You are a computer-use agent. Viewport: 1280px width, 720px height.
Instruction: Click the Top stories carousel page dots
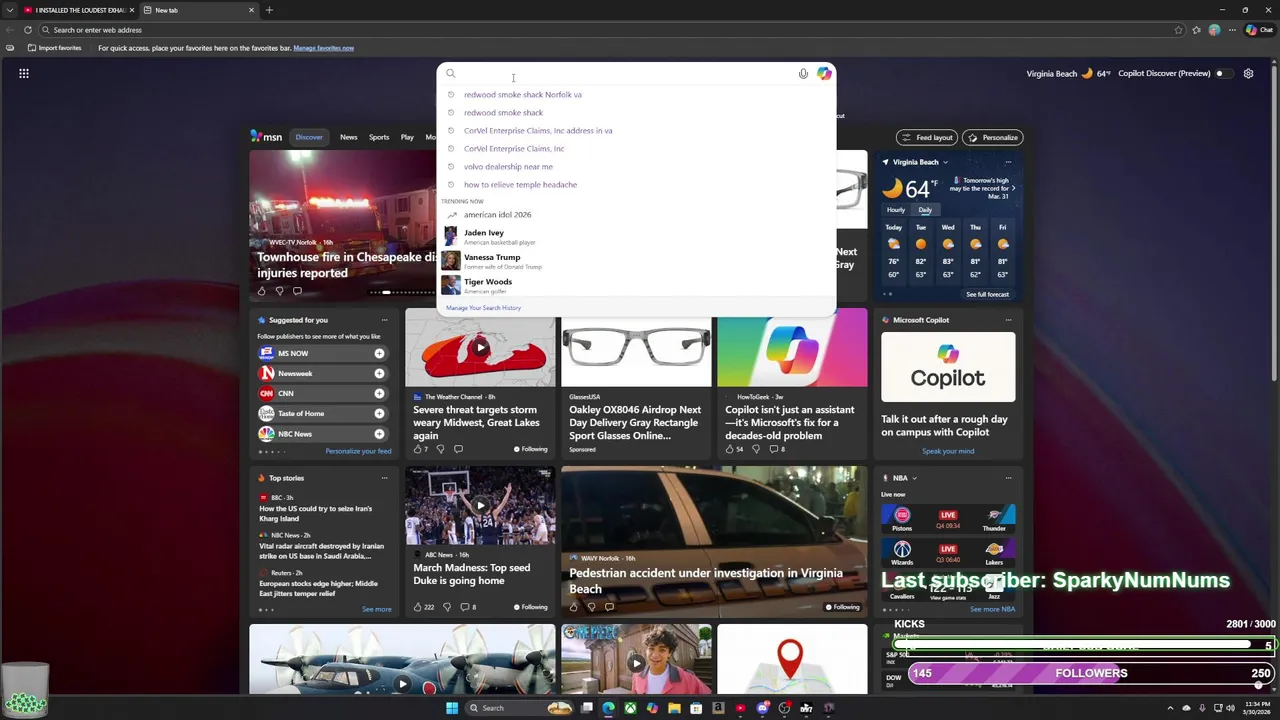click(266, 609)
